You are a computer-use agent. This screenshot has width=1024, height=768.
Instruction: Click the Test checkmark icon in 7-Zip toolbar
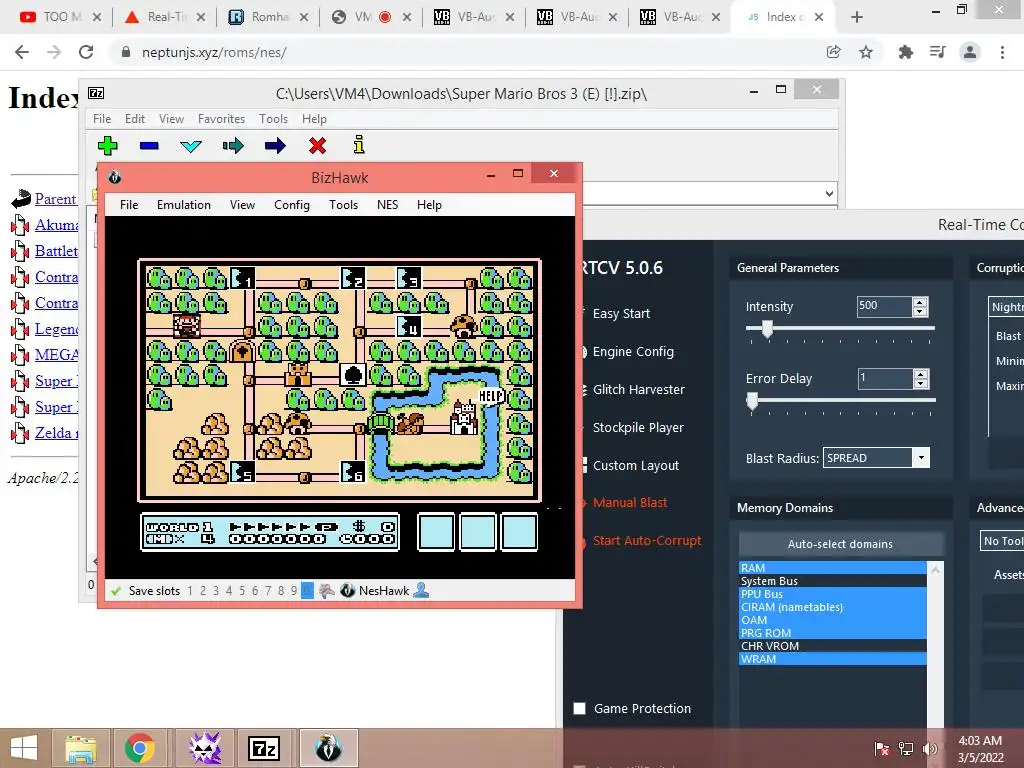click(191, 146)
